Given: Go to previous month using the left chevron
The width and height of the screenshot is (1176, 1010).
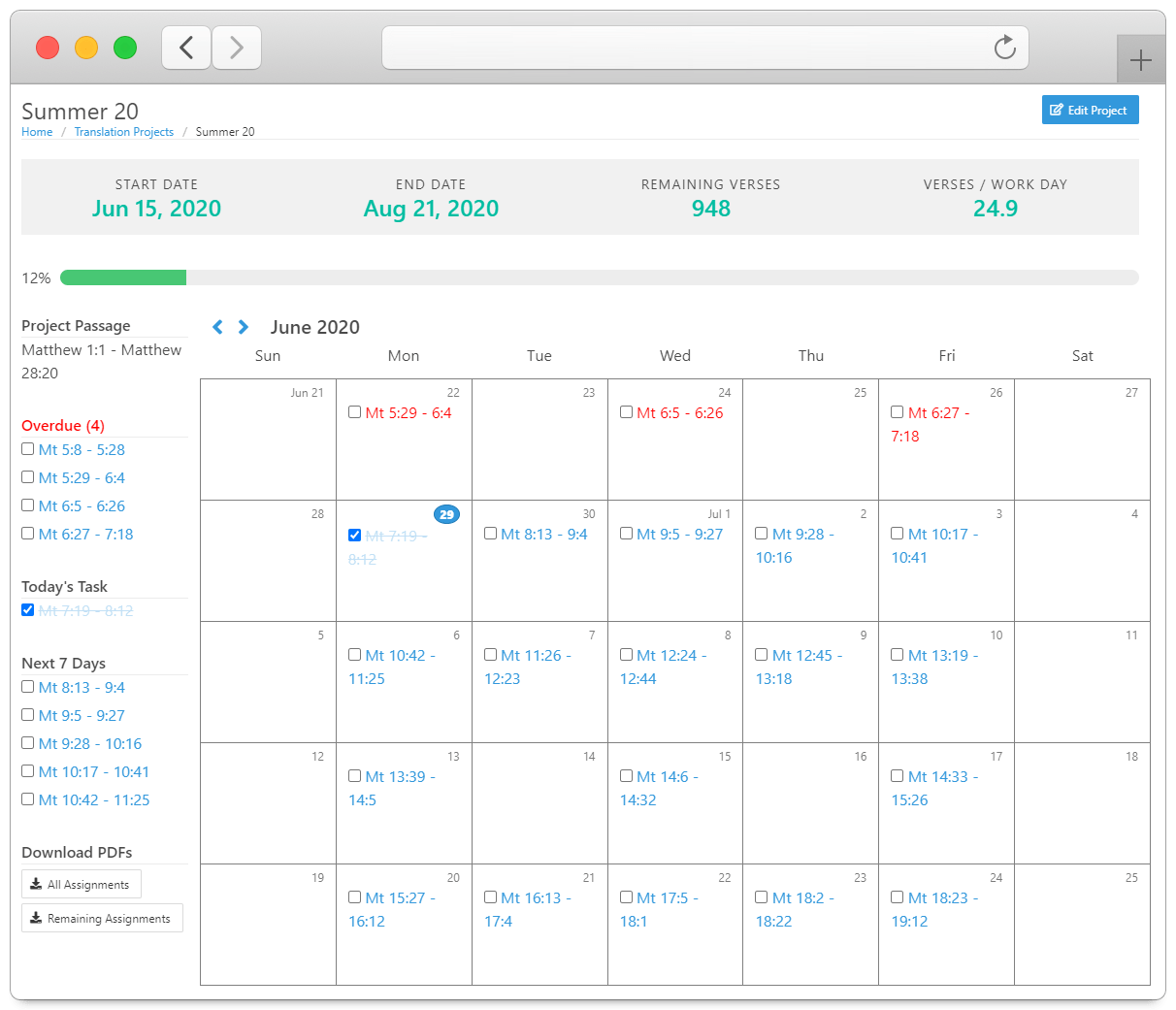Looking at the screenshot, I should pyautogui.click(x=217, y=327).
